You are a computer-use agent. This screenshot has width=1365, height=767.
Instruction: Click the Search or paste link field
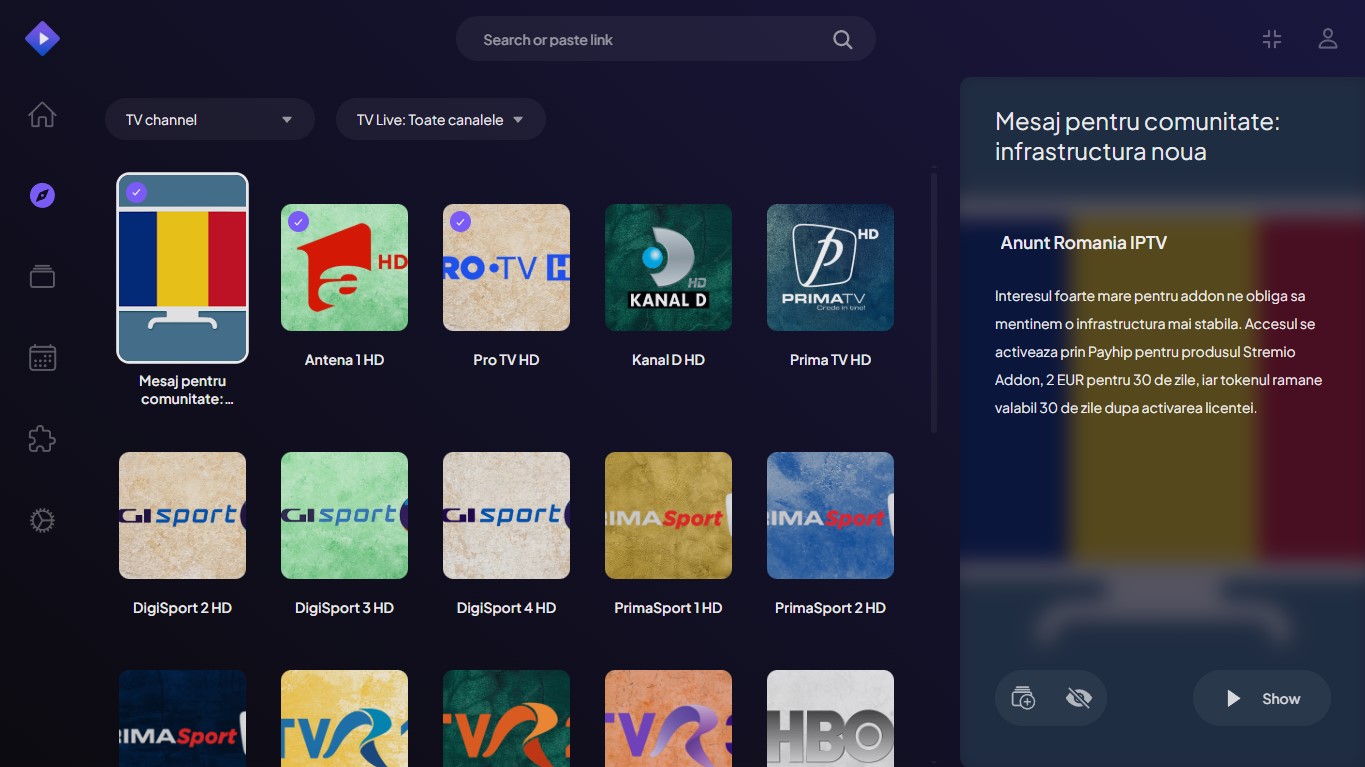tap(666, 40)
